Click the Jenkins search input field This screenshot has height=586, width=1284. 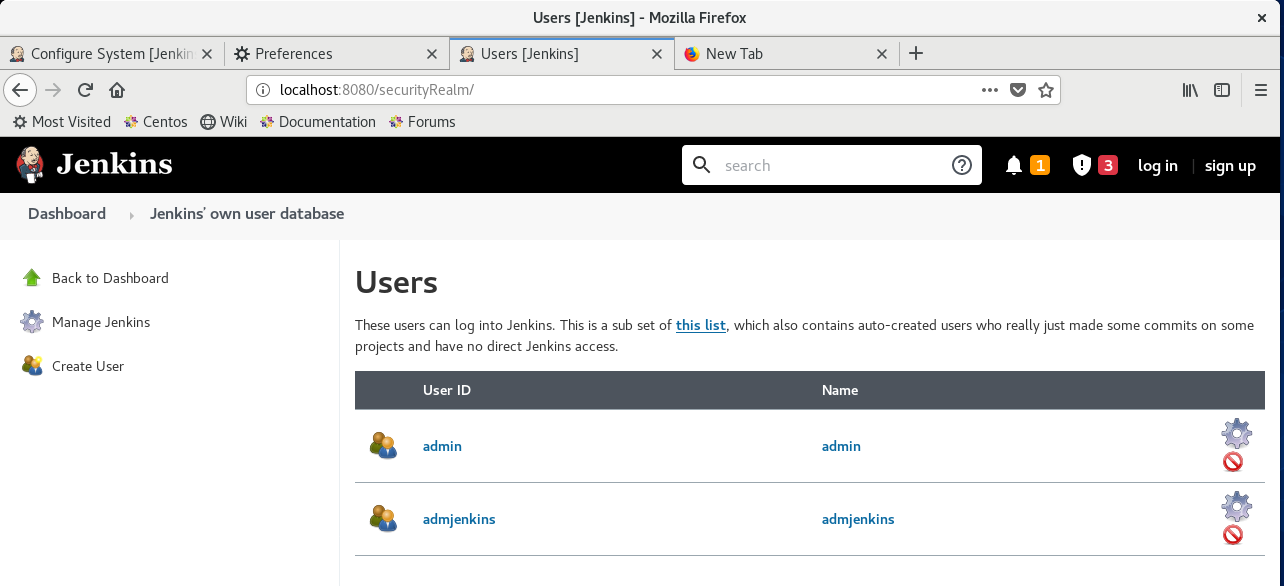point(830,165)
